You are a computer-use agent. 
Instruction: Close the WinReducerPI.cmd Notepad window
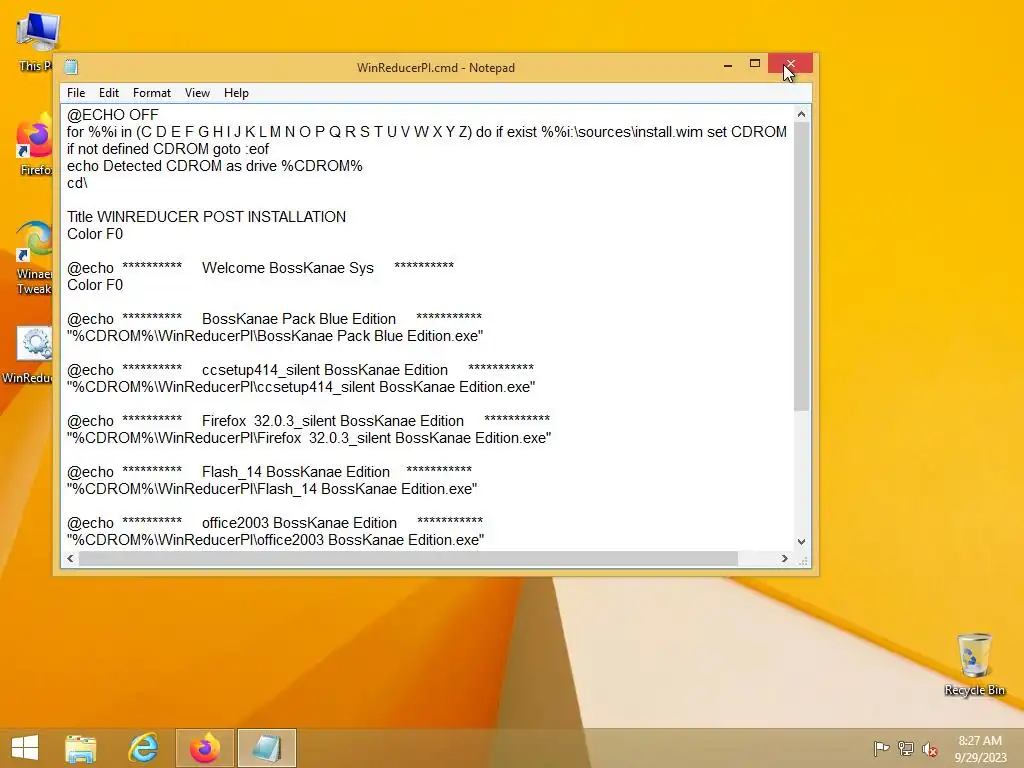click(790, 63)
